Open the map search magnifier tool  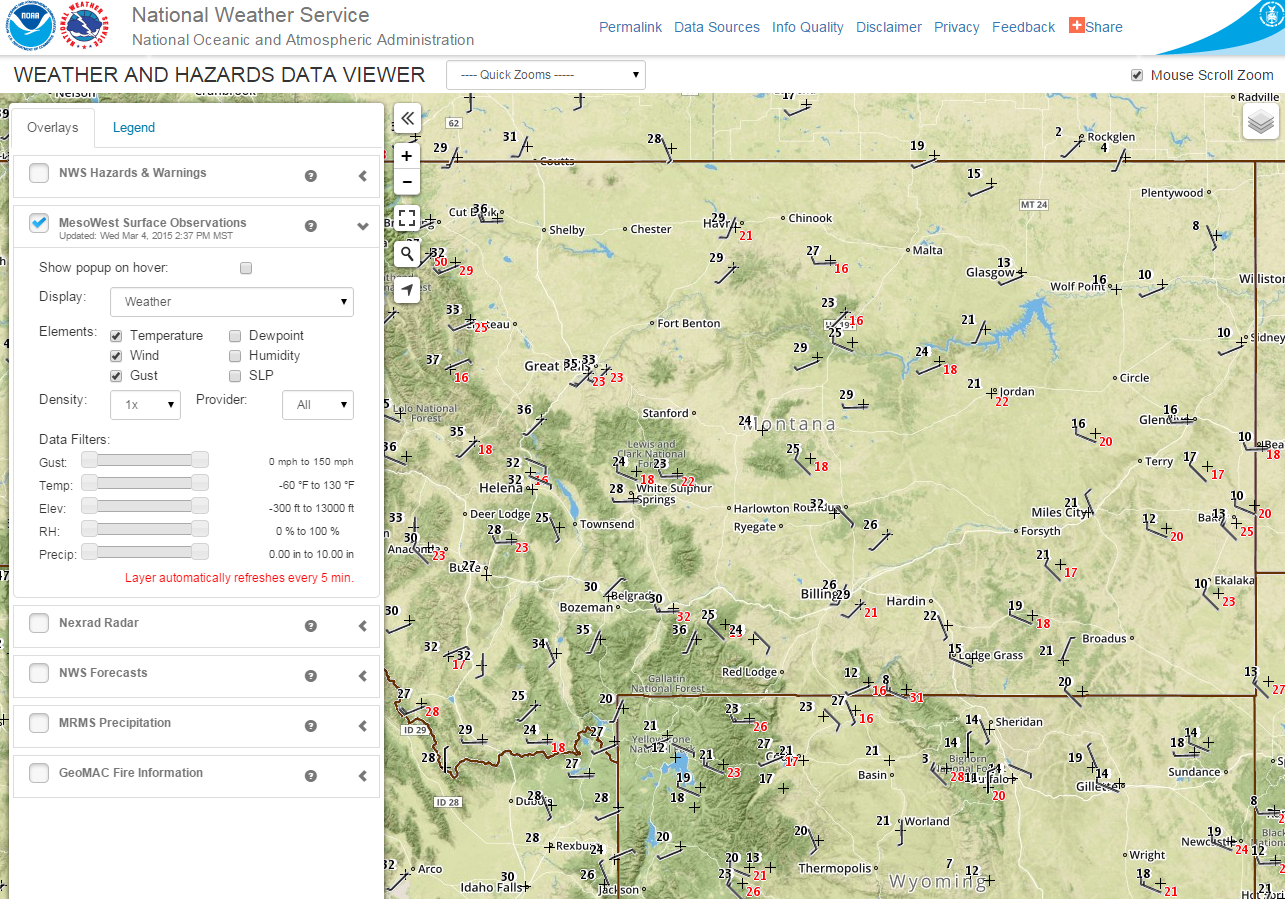pos(407,254)
